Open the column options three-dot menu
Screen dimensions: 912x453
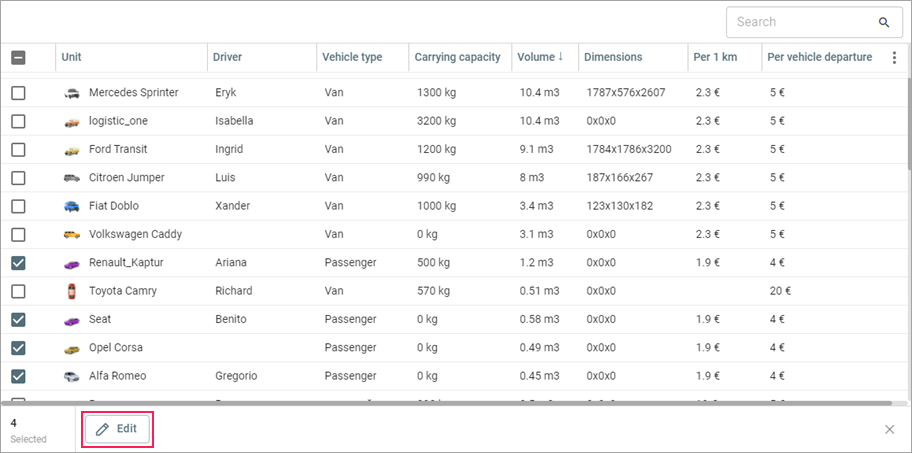tap(894, 58)
